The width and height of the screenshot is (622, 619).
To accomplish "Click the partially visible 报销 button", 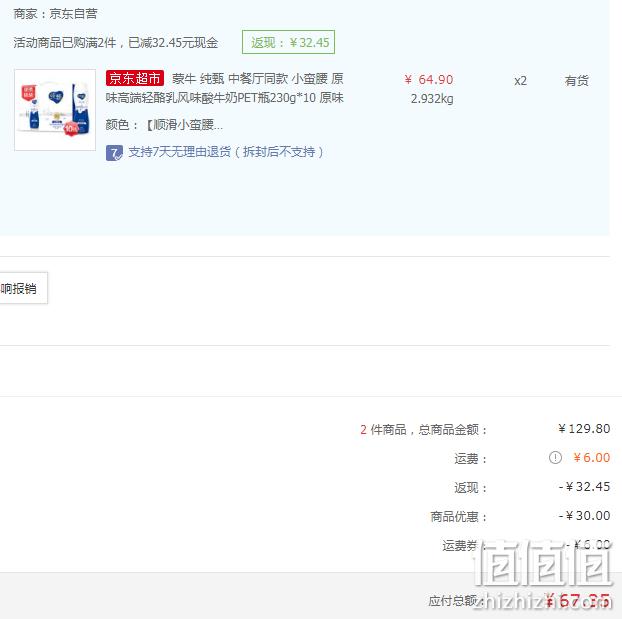I will click(x=23, y=288).
